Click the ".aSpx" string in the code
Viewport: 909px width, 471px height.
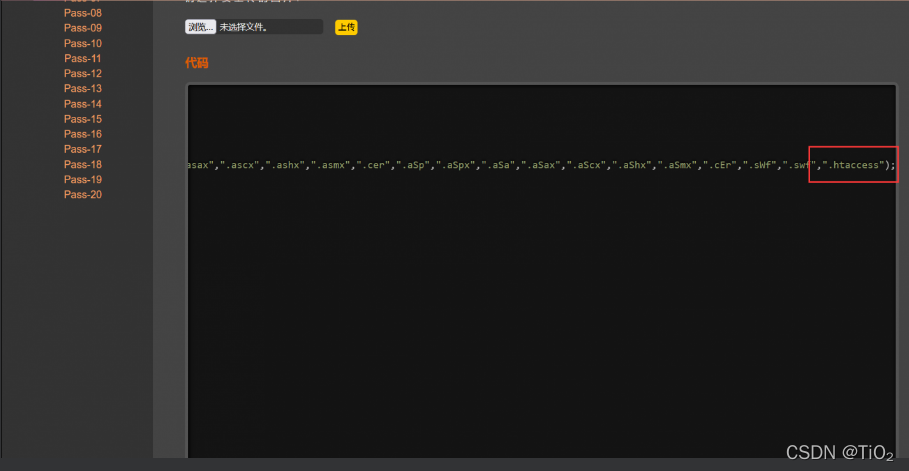coord(457,165)
